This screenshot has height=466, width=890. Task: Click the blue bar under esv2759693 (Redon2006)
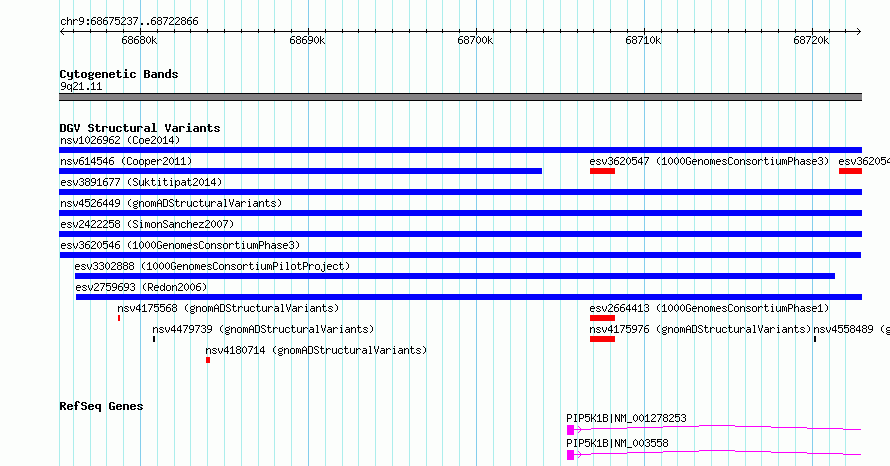click(469, 297)
